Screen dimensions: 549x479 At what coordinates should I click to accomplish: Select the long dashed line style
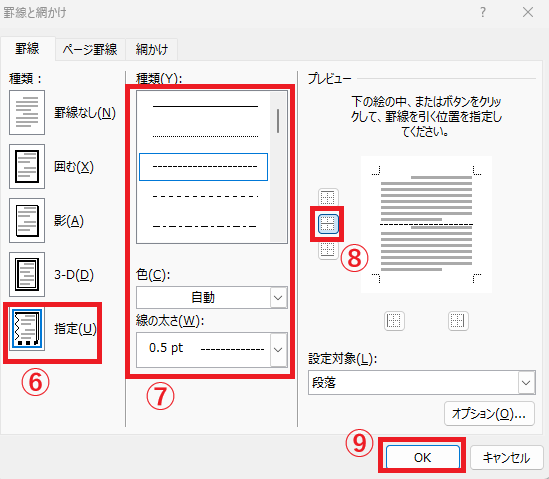point(205,196)
